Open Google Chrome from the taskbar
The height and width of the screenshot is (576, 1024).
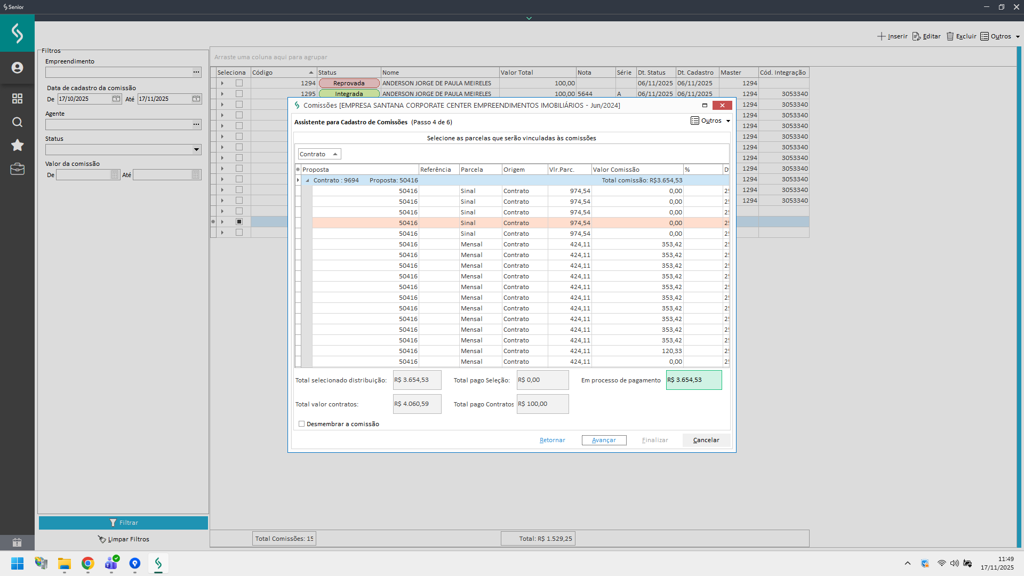88,564
